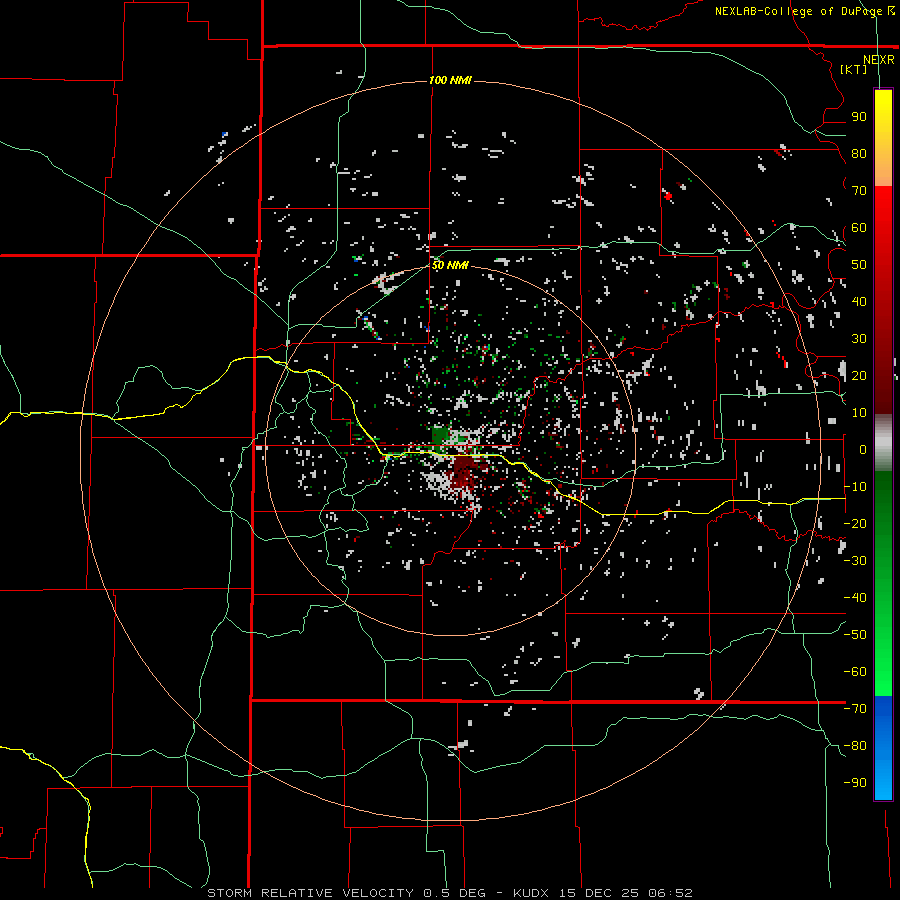
Task: Click the 0 value on velocity scale
Action: click(x=863, y=450)
